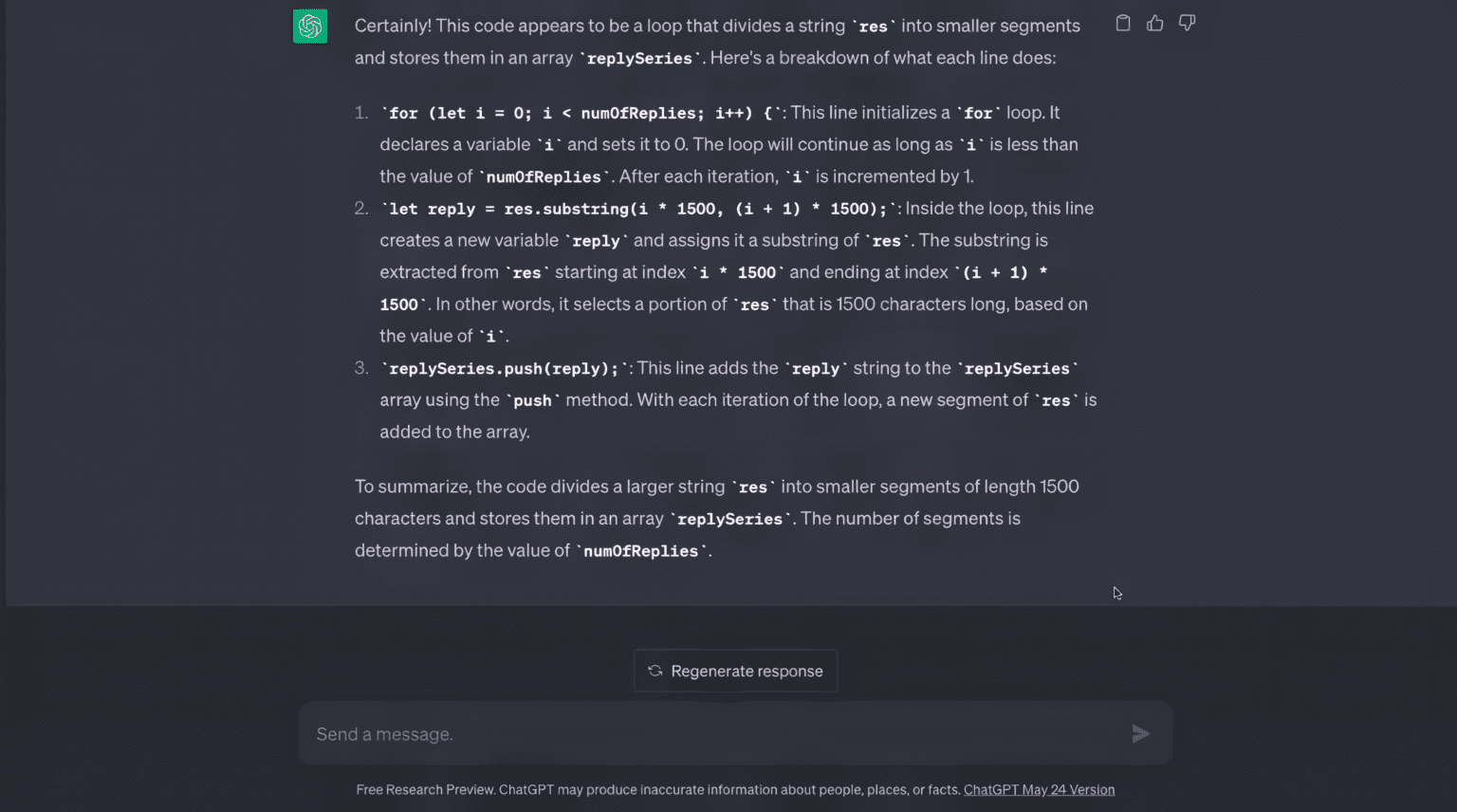Open the ChatGPT May 24 Version link
The width and height of the screenshot is (1457, 812).
pos(1039,789)
